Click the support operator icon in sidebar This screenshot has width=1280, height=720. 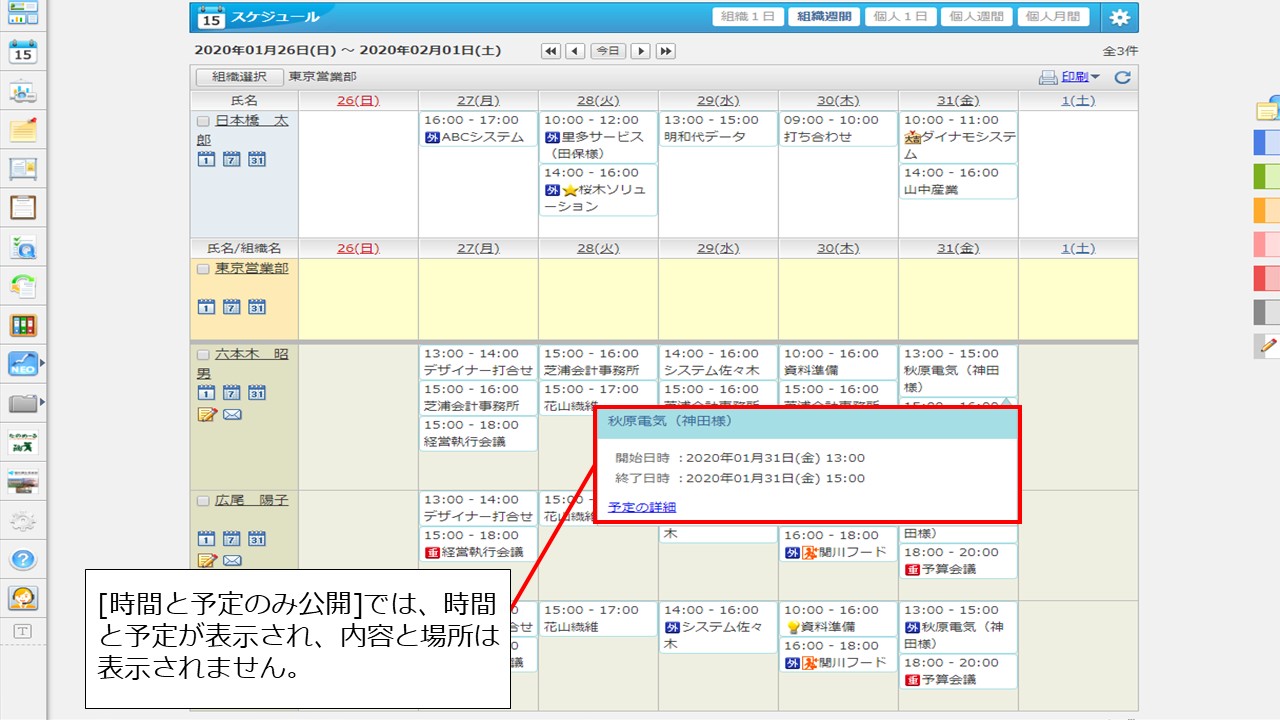pyautogui.click(x=22, y=598)
